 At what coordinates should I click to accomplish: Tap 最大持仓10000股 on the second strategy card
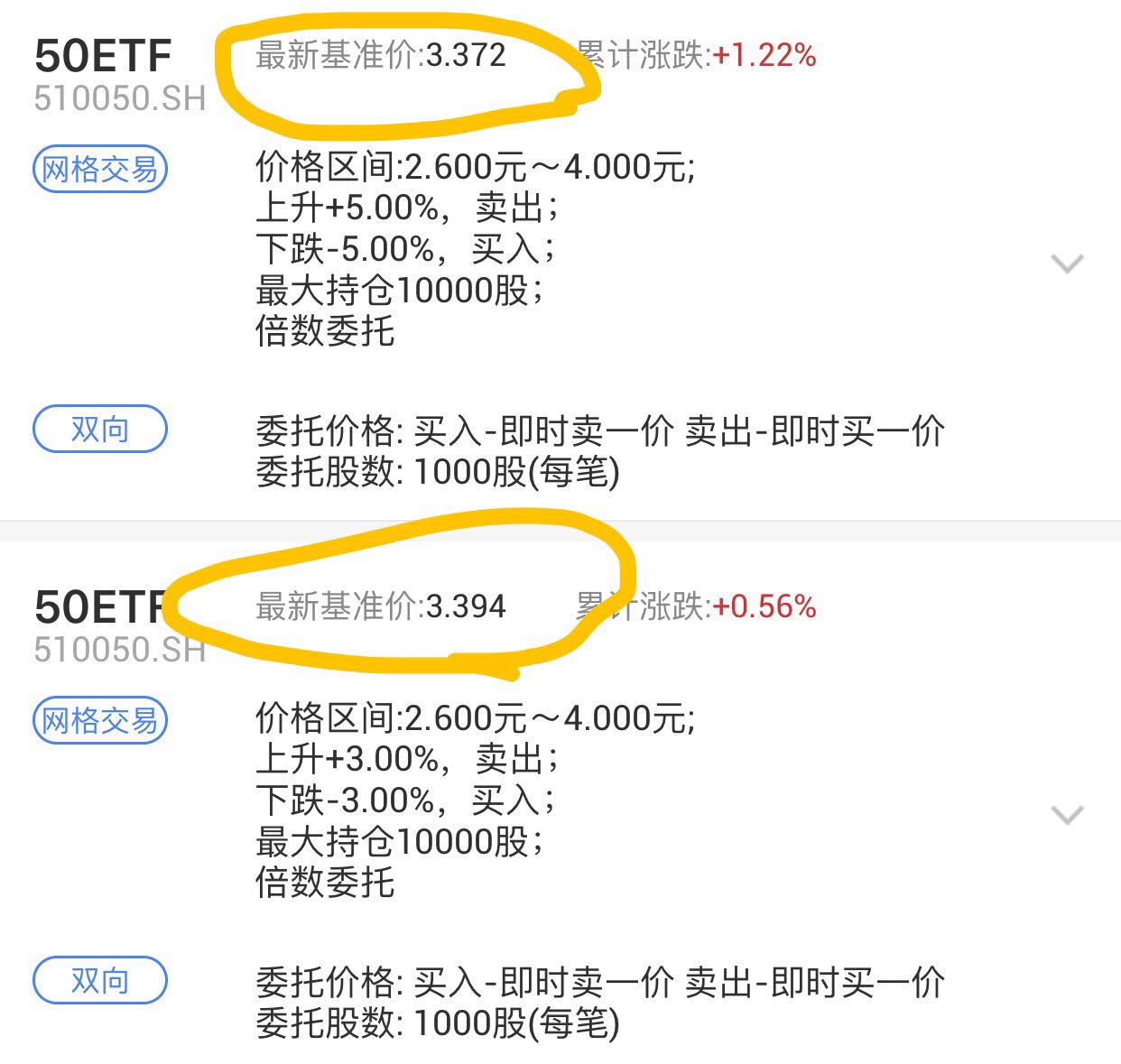[x=400, y=842]
